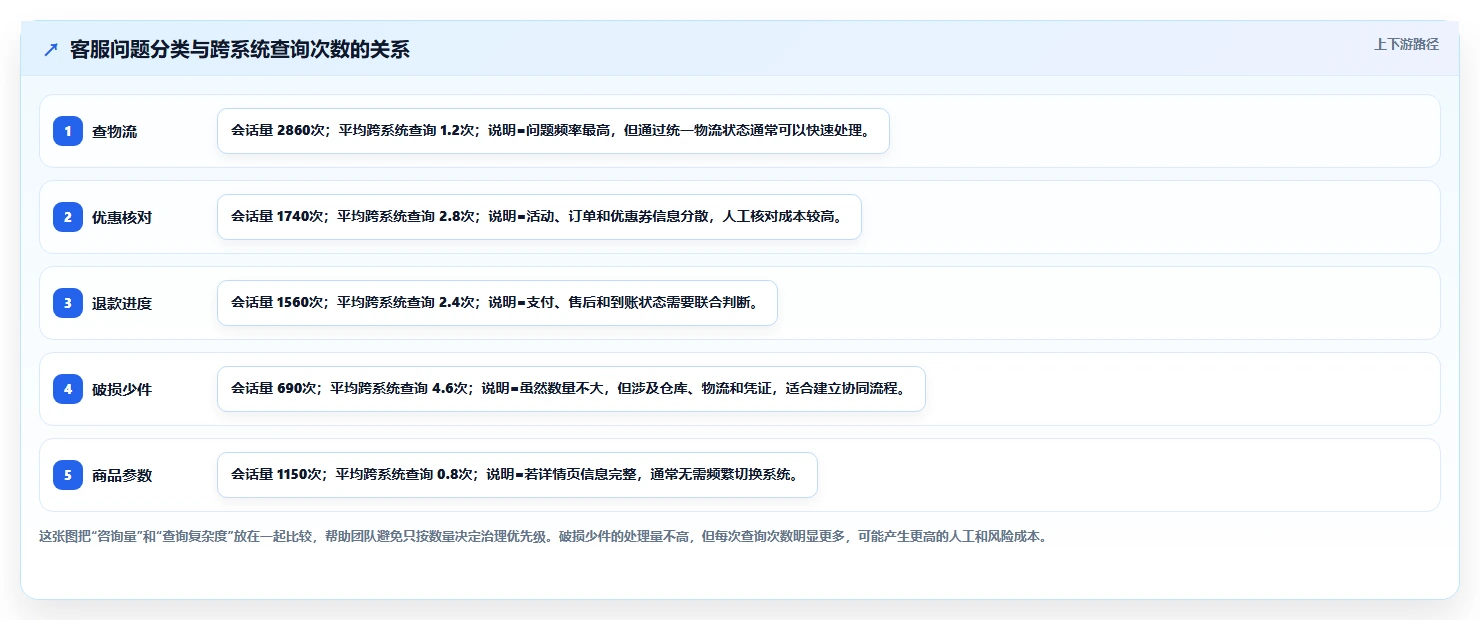1480x620 pixels.
Task: Click the number 2 badge for 优惠核对
Action: (68, 217)
